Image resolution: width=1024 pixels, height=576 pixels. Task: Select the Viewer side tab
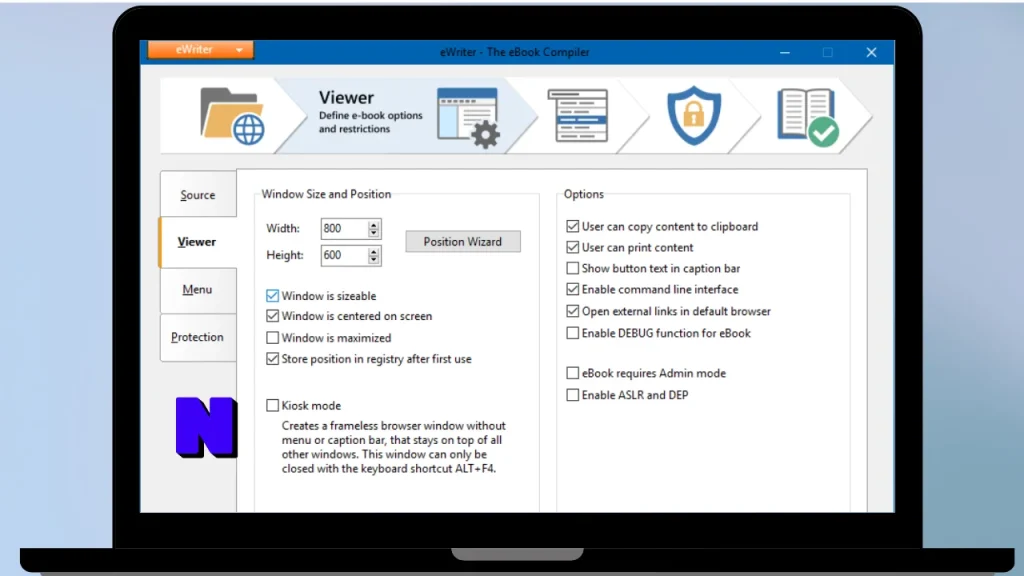(197, 242)
